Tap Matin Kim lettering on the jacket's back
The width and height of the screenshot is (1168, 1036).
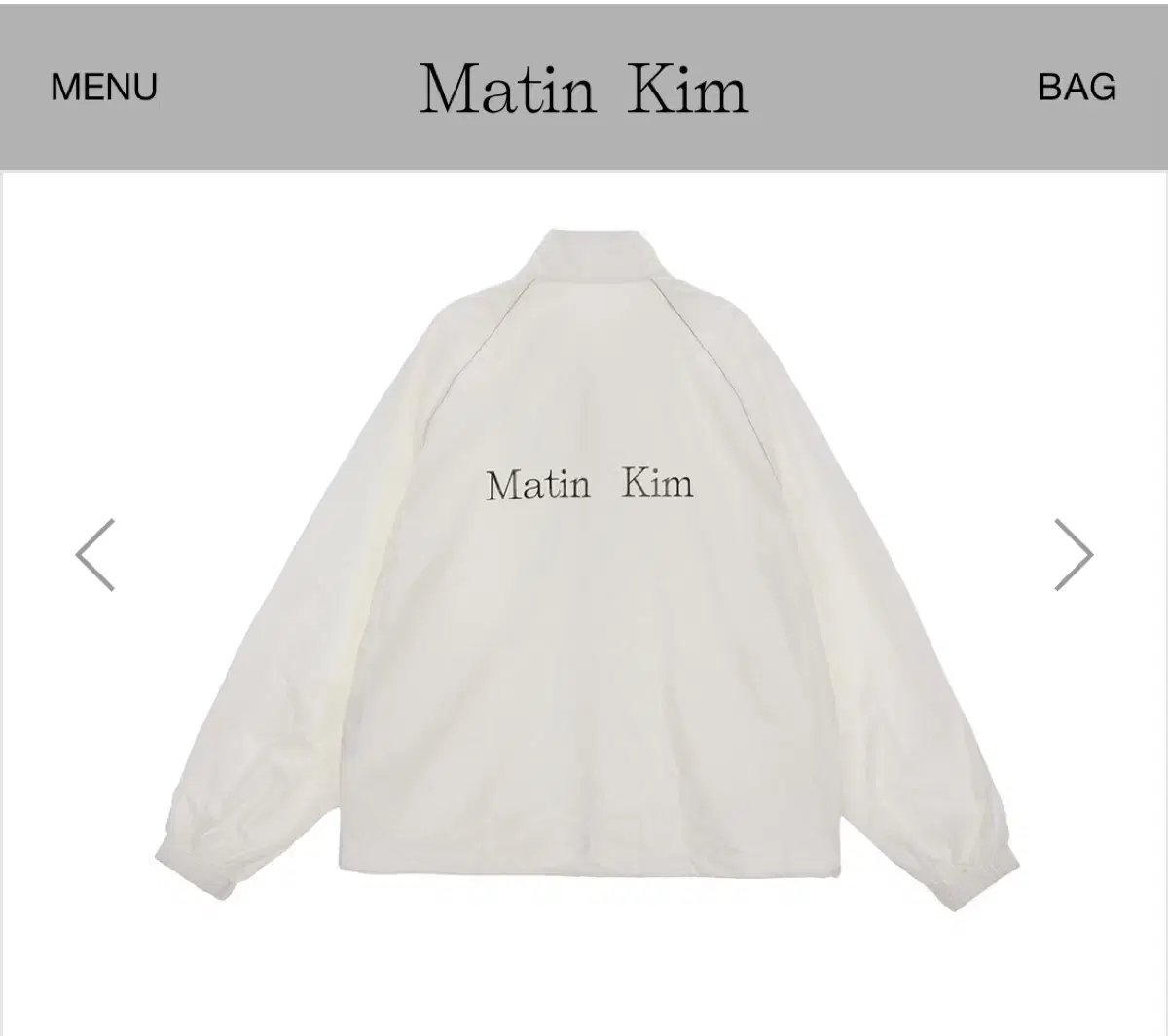[x=590, y=484]
